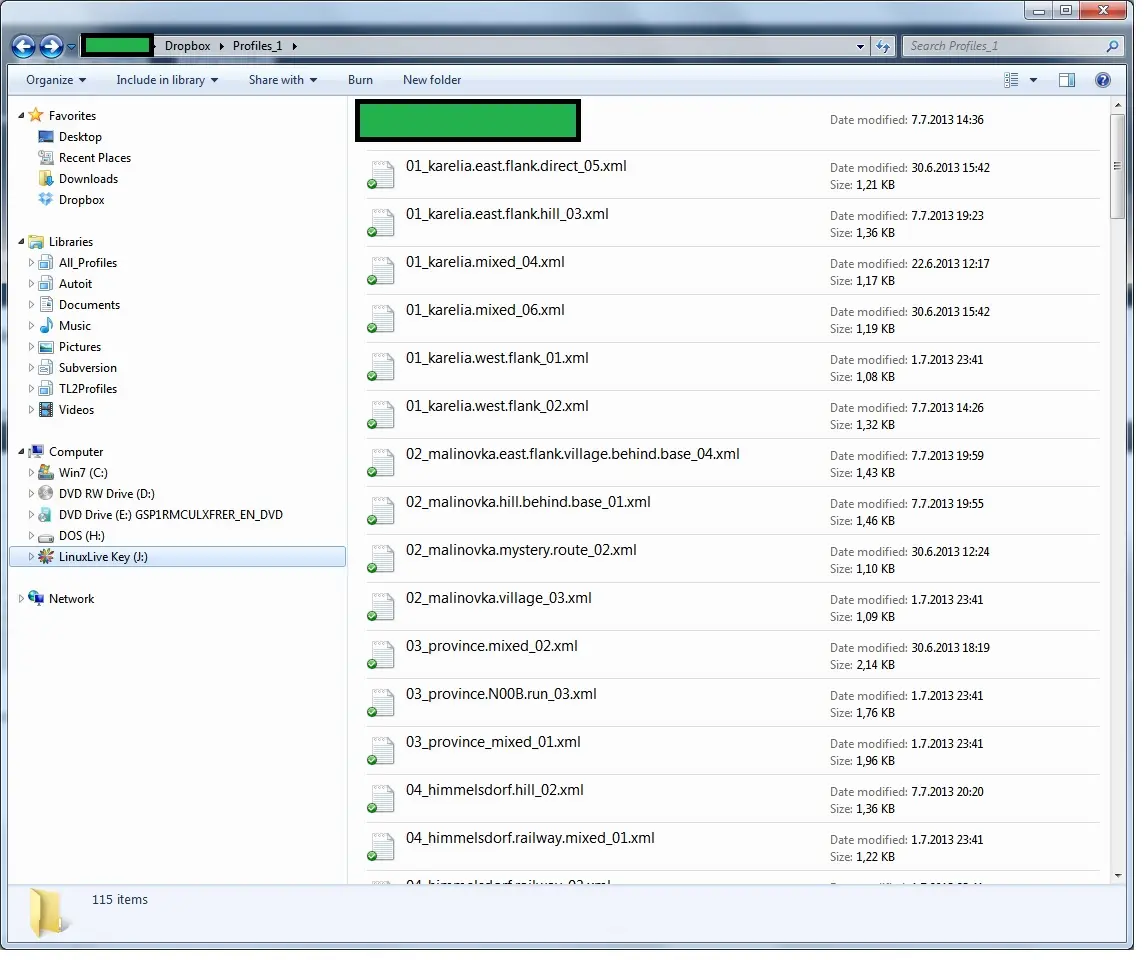
Task: Open the Include in library menu
Action: pos(169,80)
